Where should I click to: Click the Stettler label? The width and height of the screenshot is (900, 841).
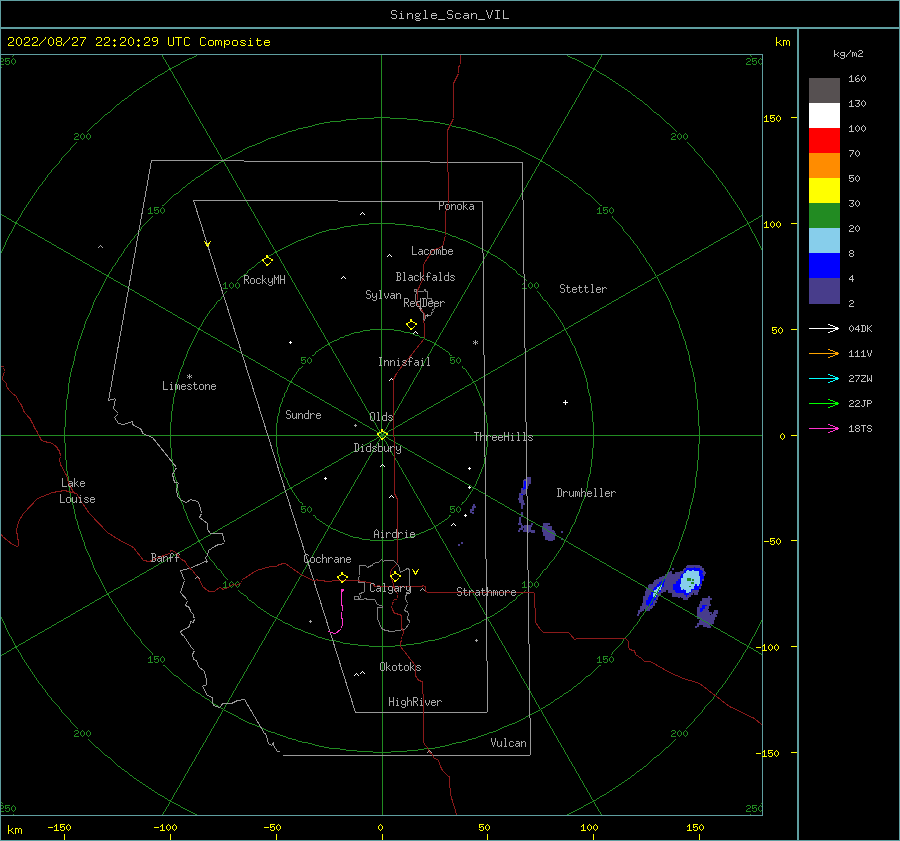(x=583, y=289)
